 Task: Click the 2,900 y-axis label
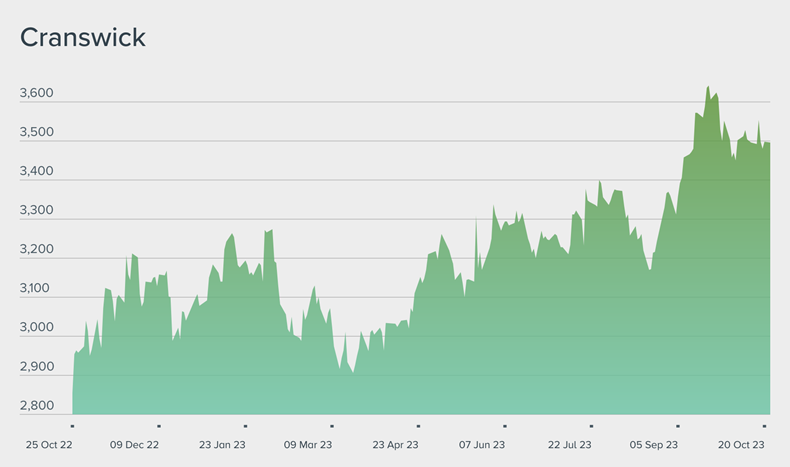tap(37, 367)
